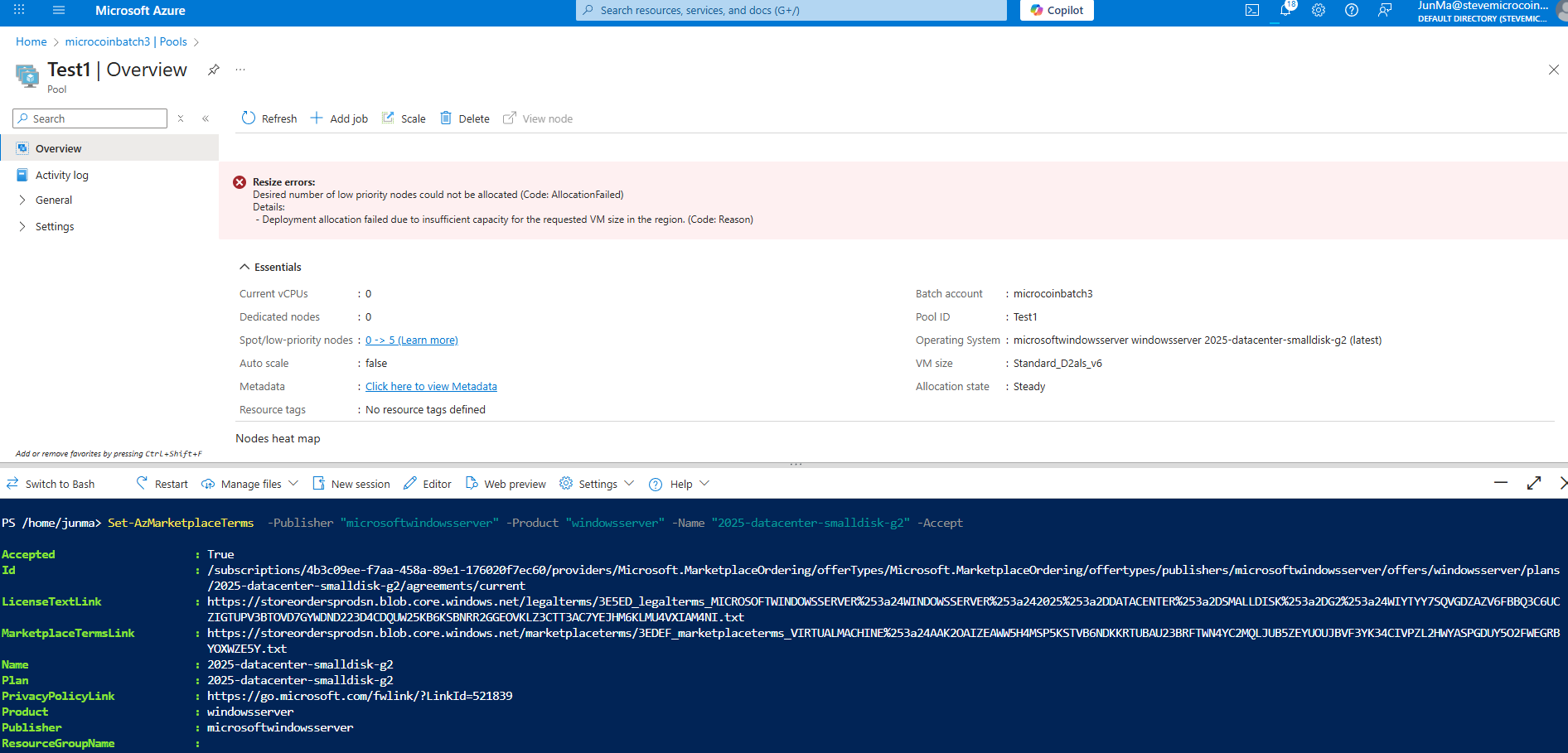Click here to view Metadata link

point(431,387)
